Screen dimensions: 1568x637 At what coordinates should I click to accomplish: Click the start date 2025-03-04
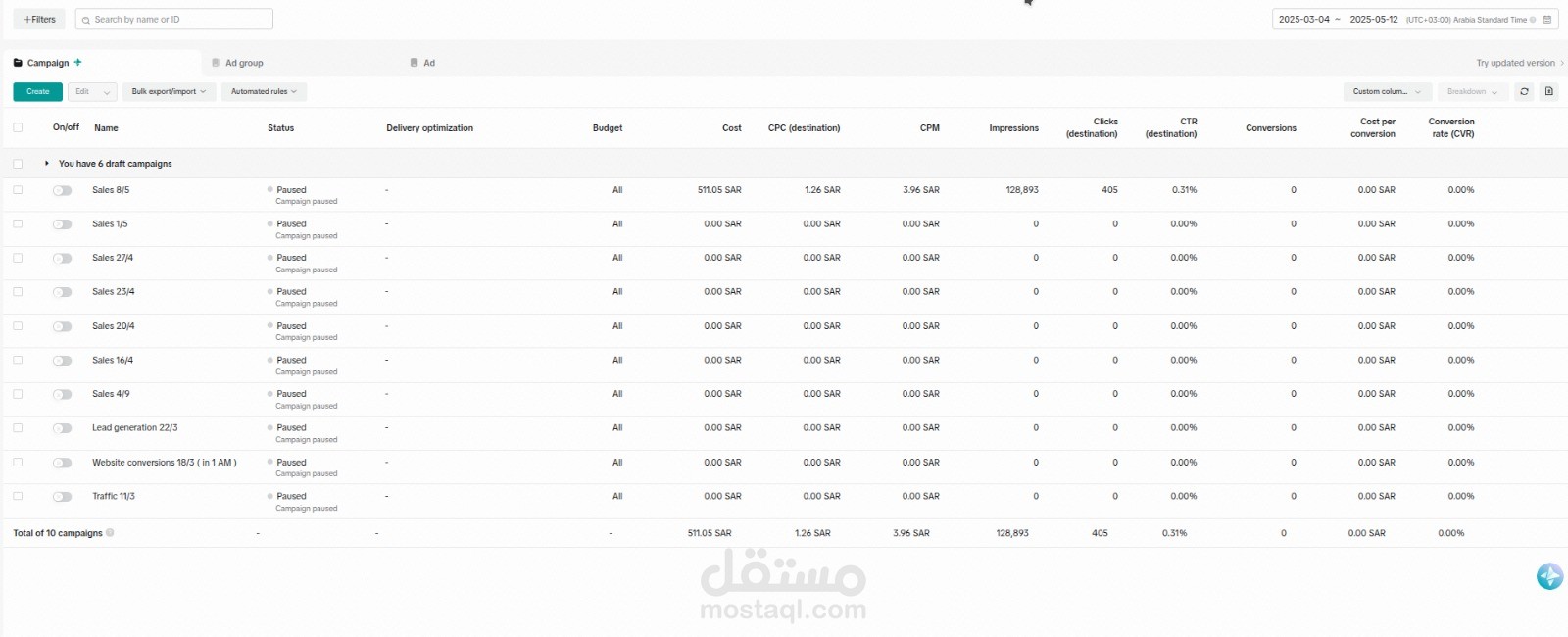[x=1304, y=19]
